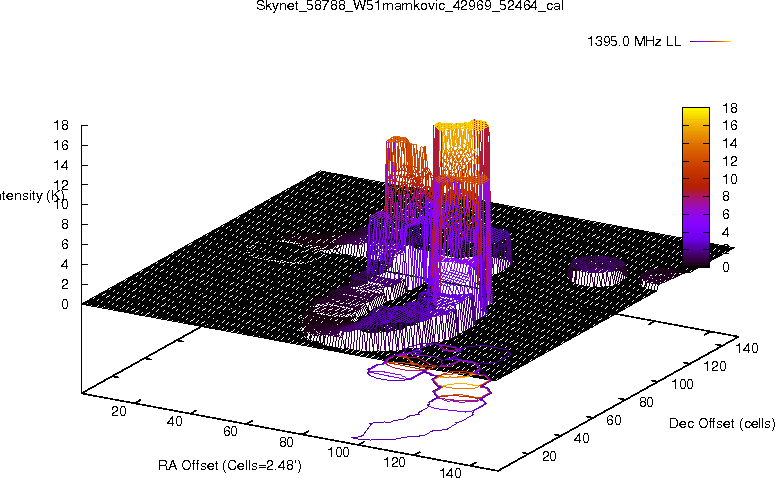The image size is (775, 478).
Task: Click tick 8 on the intensity axis
Action: (x=65, y=224)
